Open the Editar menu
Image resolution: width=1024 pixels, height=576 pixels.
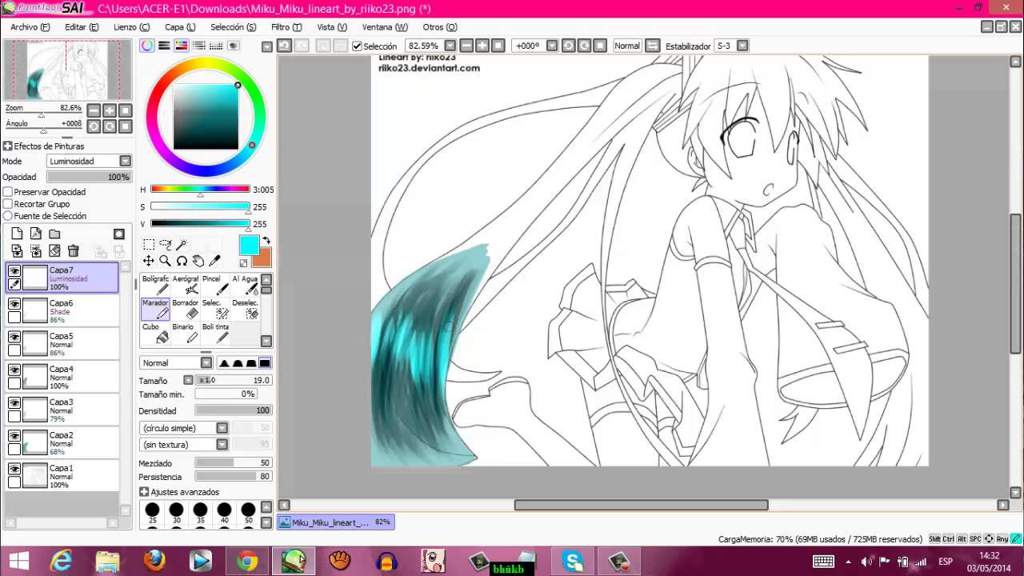pos(82,27)
